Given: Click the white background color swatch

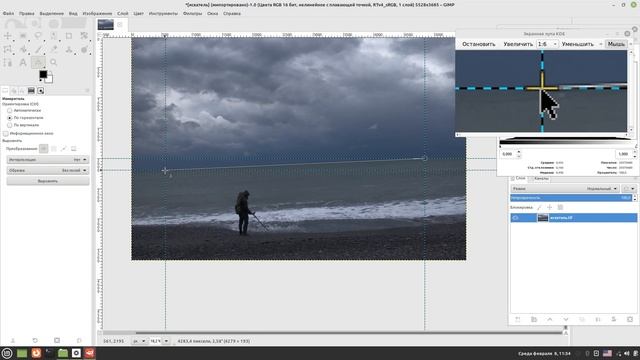Looking at the screenshot, I should pyautogui.click(x=50, y=79).
